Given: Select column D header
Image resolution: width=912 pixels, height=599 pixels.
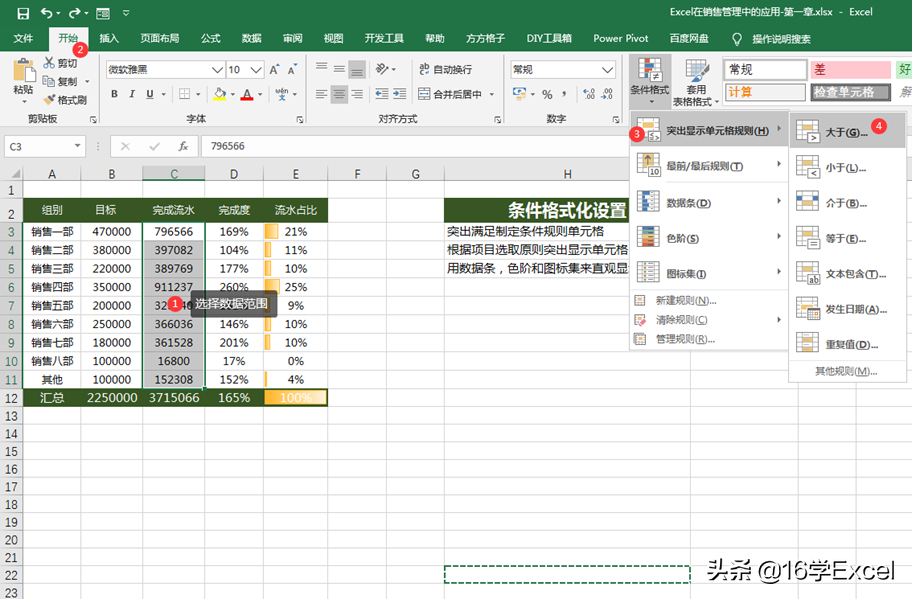Looking at the screenshot, I should [234, 174].
